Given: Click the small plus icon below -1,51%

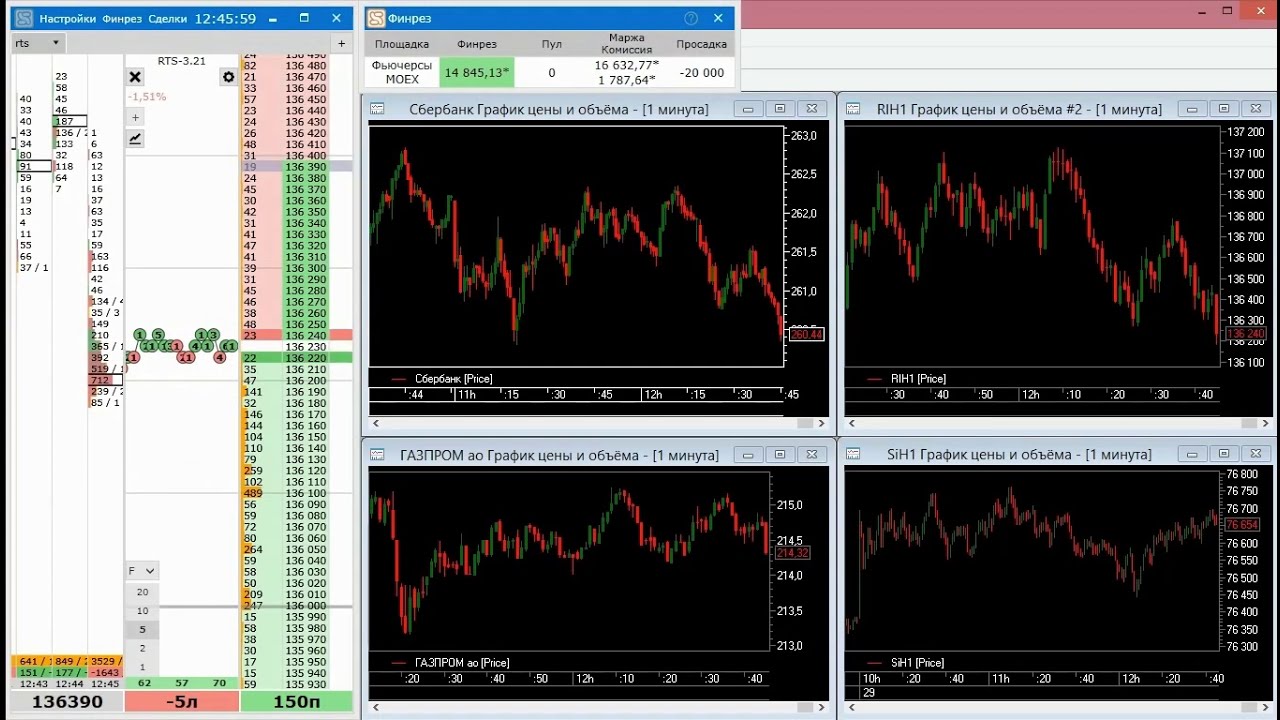Looking at the screenshot, I should tap(135, 117).
